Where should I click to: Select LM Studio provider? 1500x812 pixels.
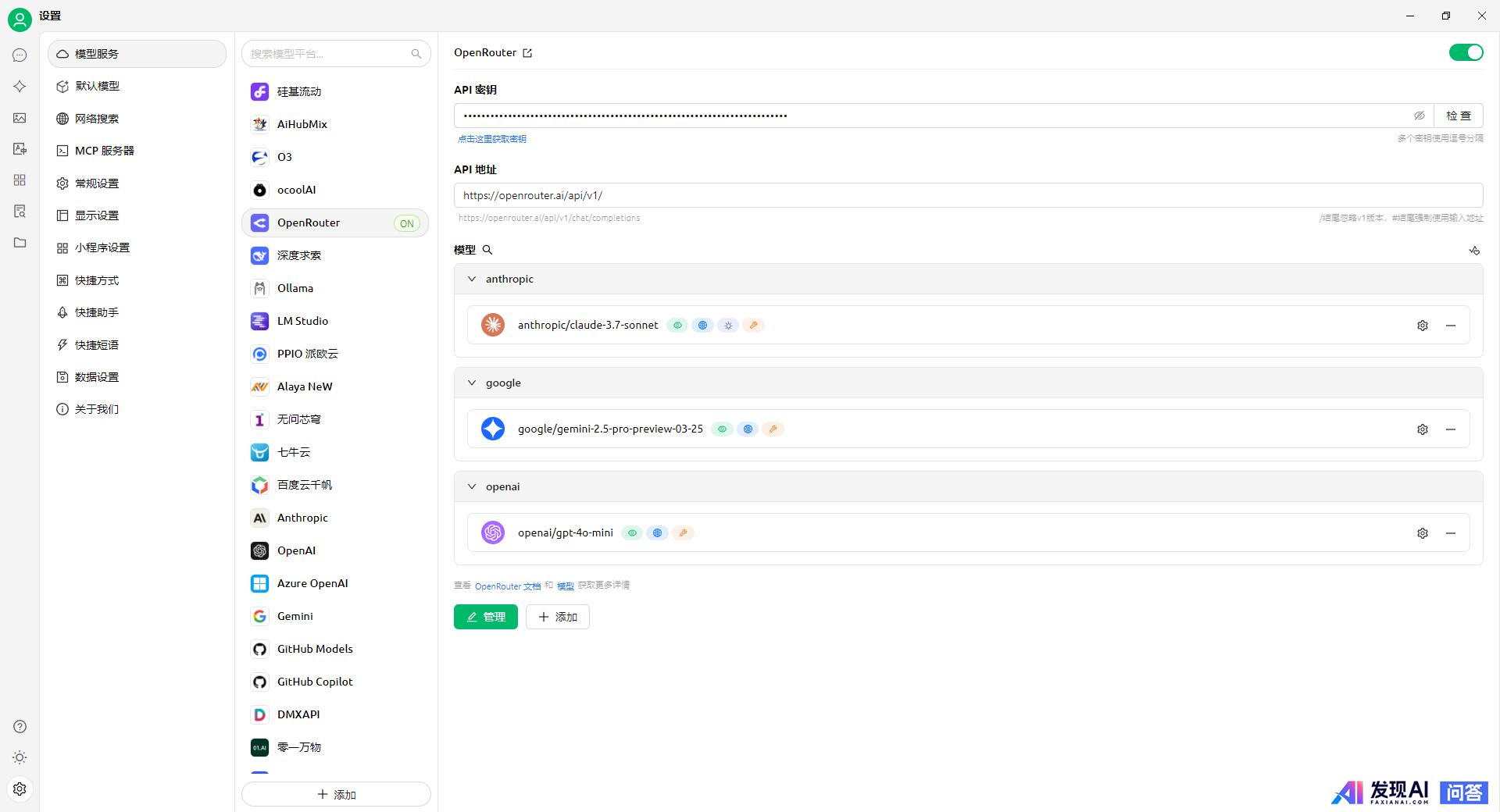pyautogui.click(x=335, y=322)
